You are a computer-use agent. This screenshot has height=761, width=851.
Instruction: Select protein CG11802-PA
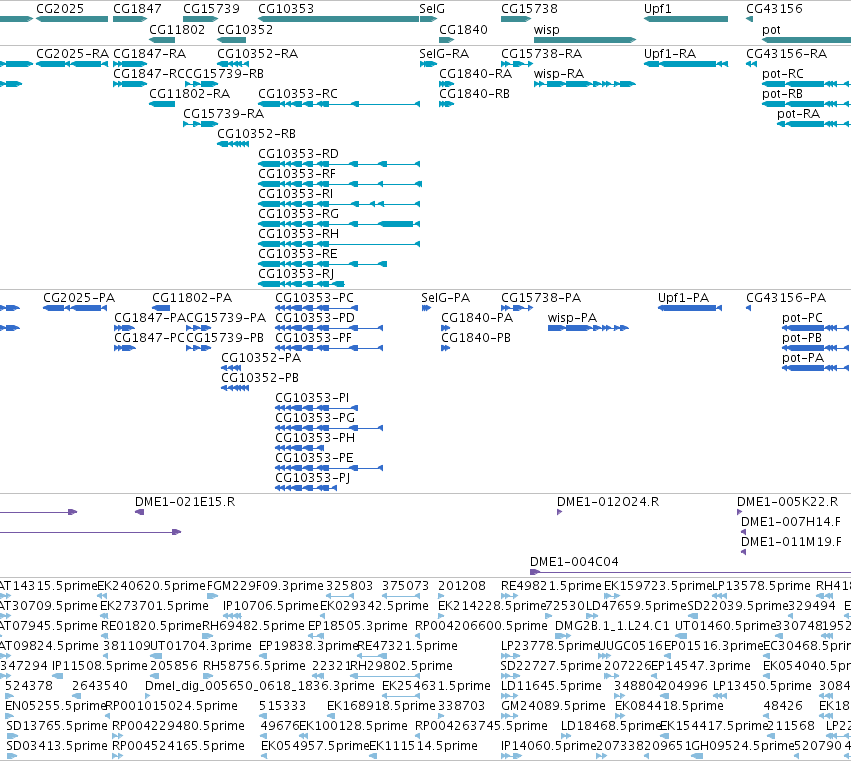tap(161, 308)
